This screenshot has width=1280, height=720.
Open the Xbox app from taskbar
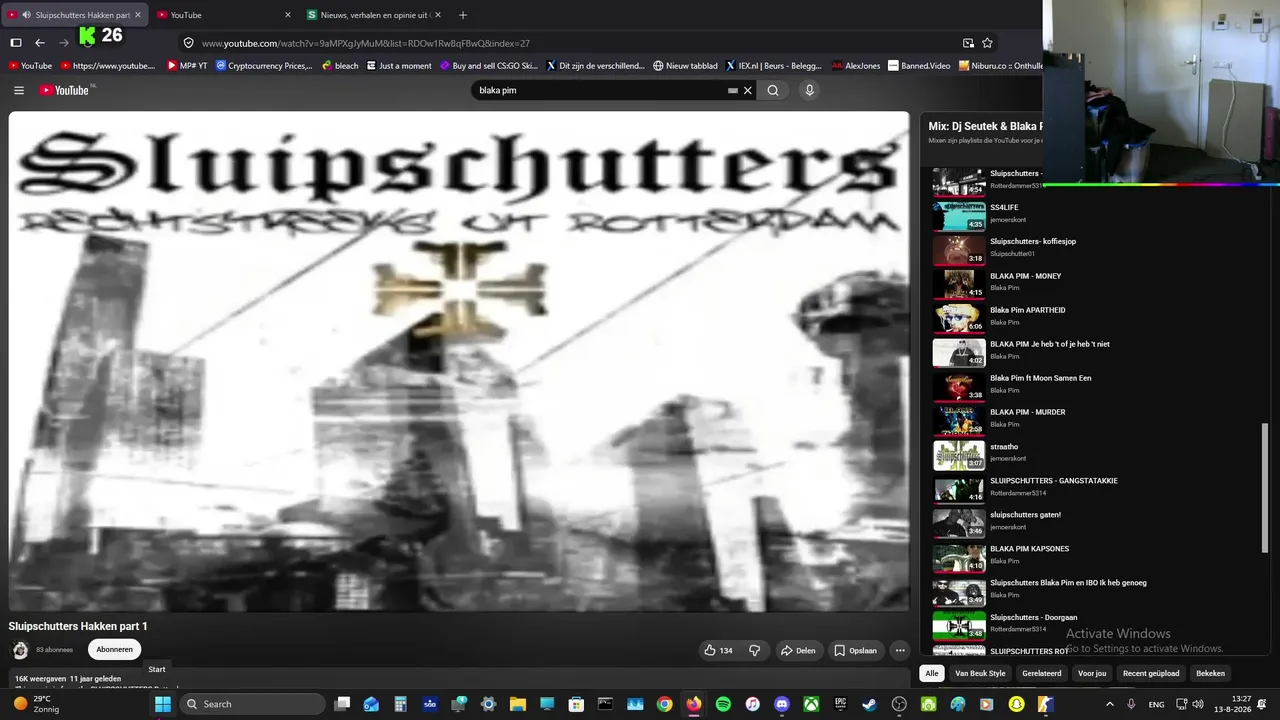pos(811,704)
